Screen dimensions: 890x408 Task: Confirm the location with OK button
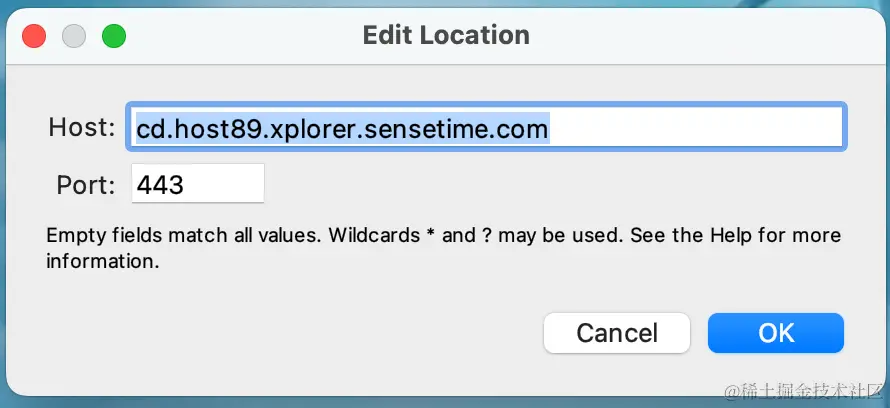point(775,333)
